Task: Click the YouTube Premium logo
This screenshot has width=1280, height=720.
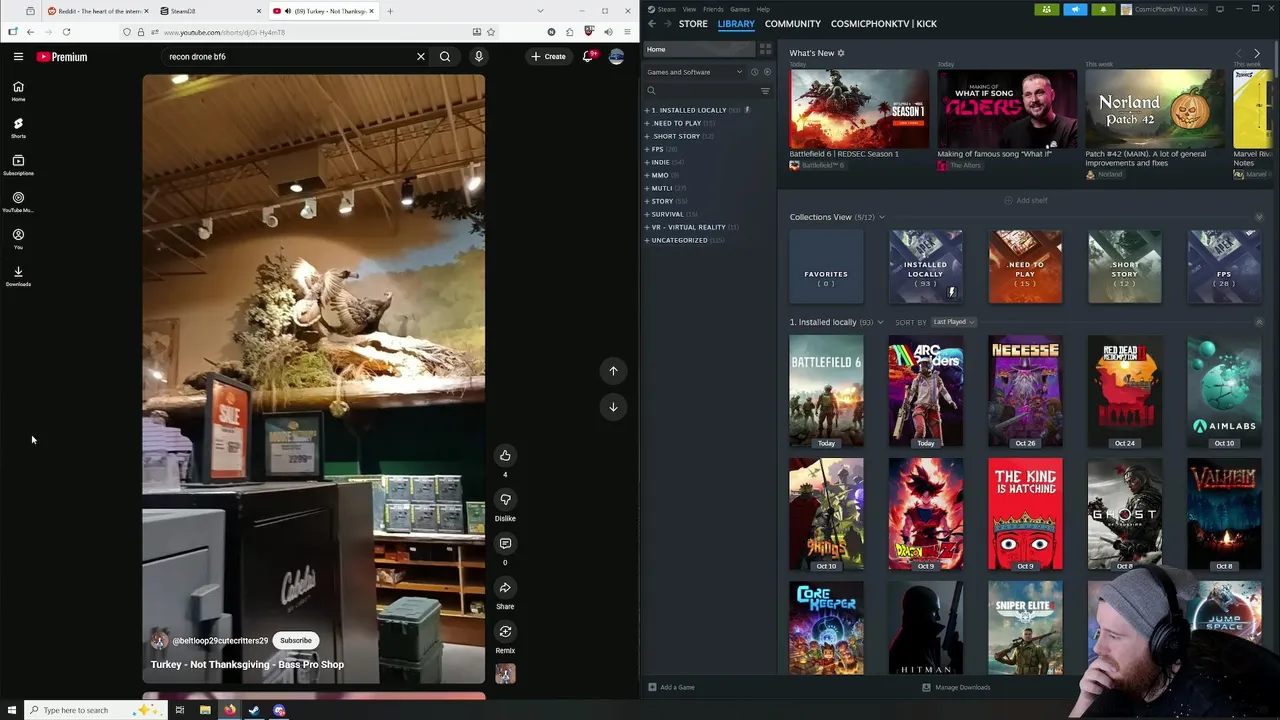Action: [x=62, y=57]
